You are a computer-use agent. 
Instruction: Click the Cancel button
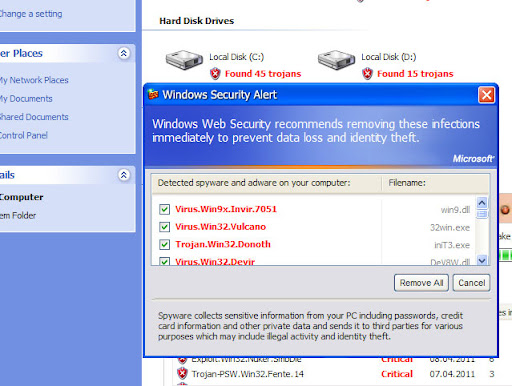click(x=471, y=283)
